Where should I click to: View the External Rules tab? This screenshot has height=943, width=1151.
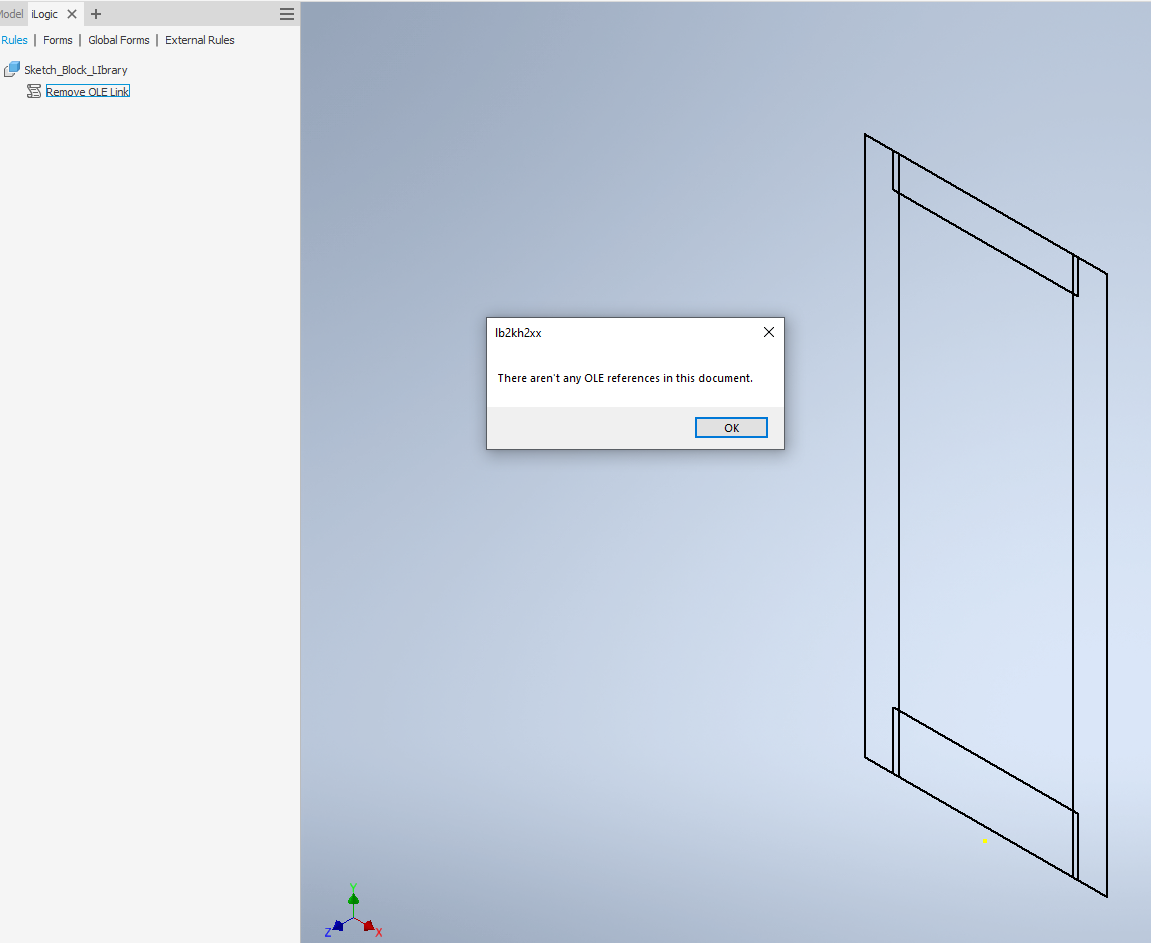pyautogui.click(x=199, y=40)
